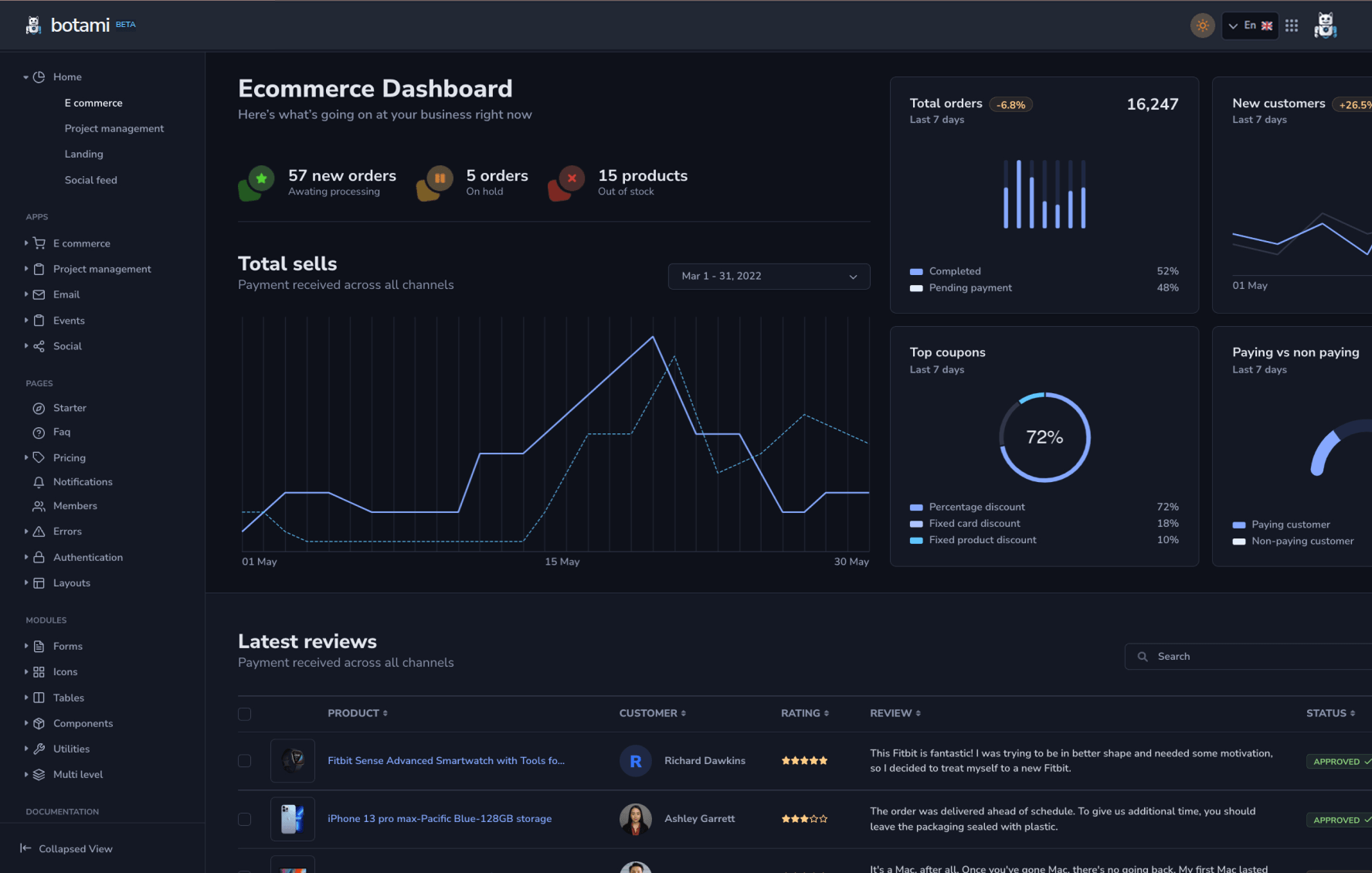Click the robot user avatar icon

pos(1326,25)
